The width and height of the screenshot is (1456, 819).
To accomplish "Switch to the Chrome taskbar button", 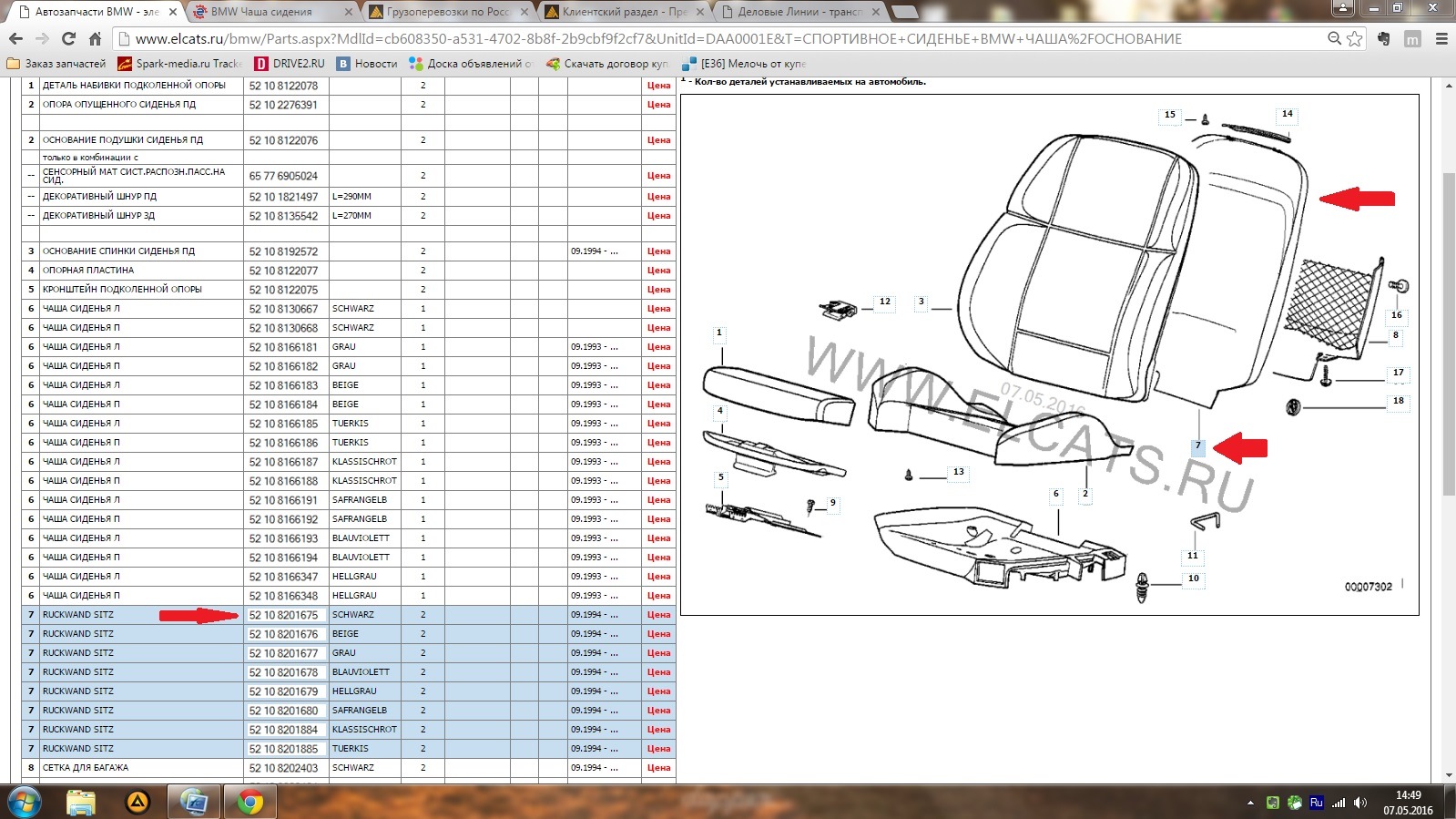I will pyautogui.click(x=250, y=802).
